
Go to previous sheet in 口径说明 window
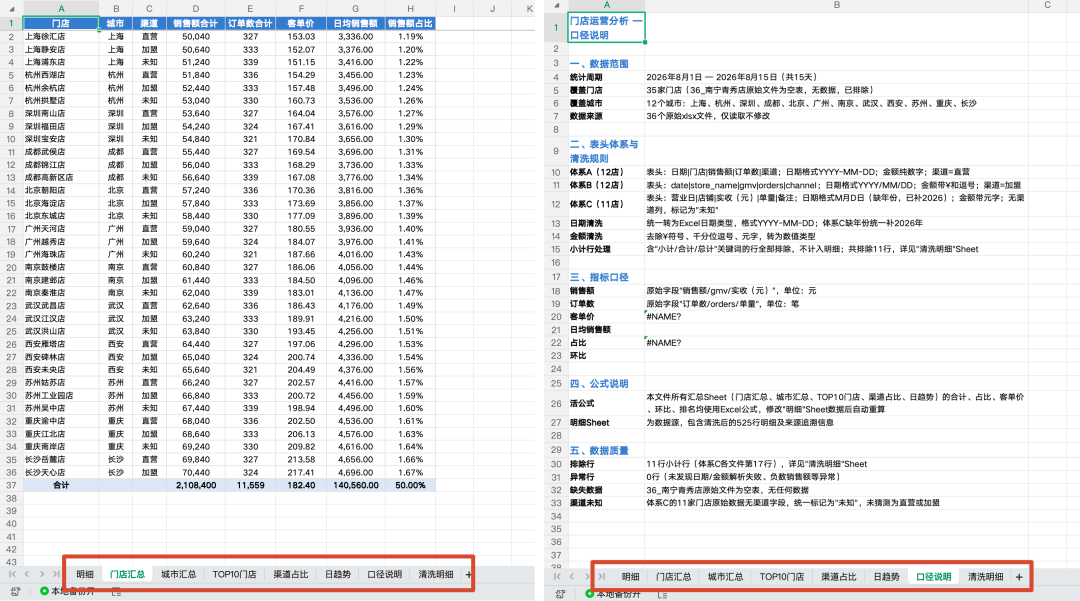point(572,576)
